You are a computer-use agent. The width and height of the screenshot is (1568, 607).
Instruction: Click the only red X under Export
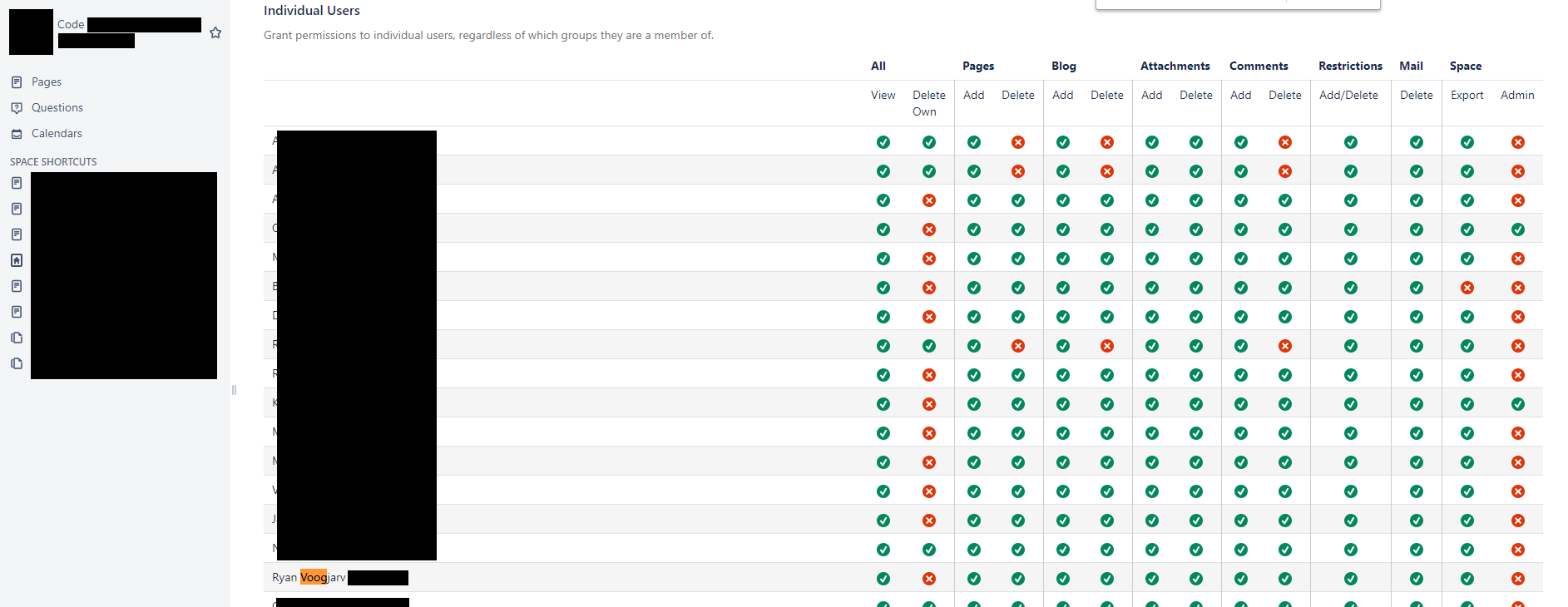(x=1467, y=288)
